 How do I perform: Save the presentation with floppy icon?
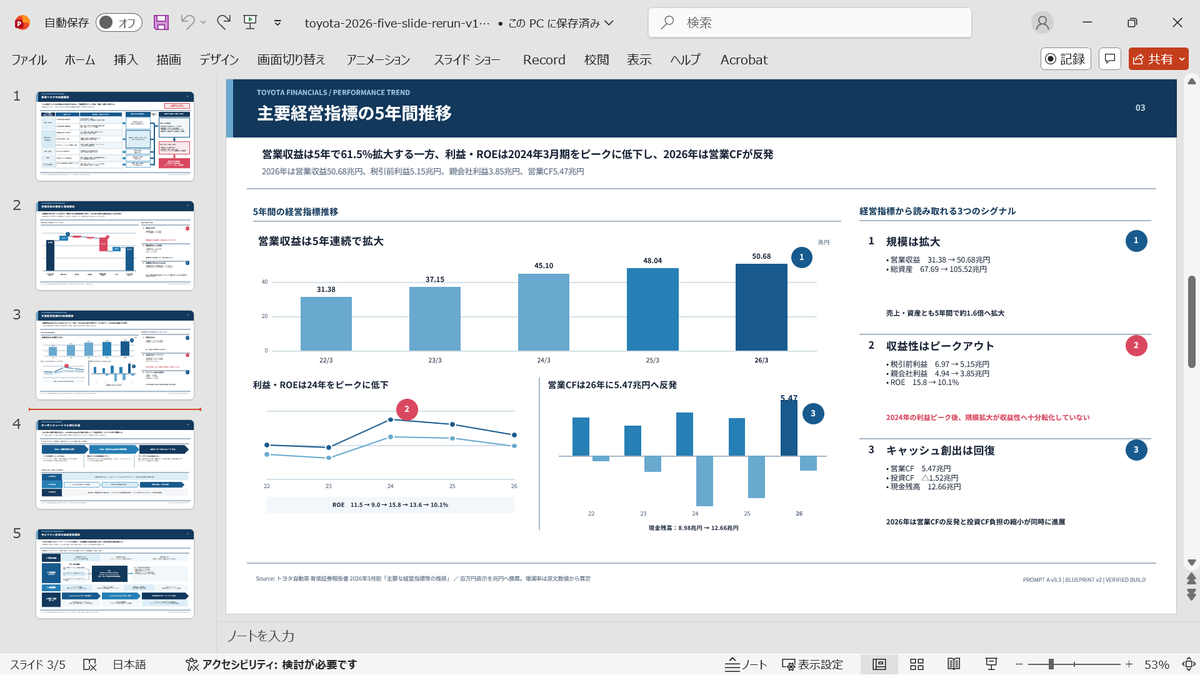pyautogui.click(x=161, y=22)
